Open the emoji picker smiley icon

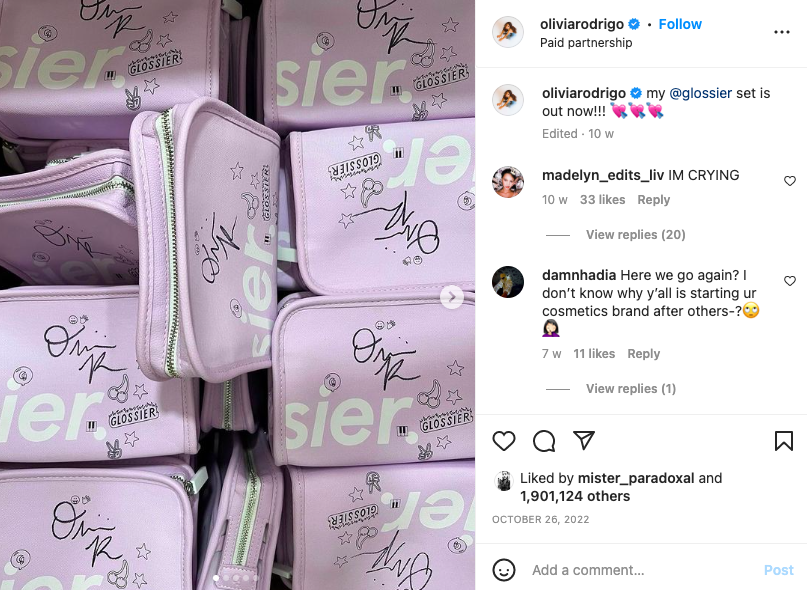point(503,570)
